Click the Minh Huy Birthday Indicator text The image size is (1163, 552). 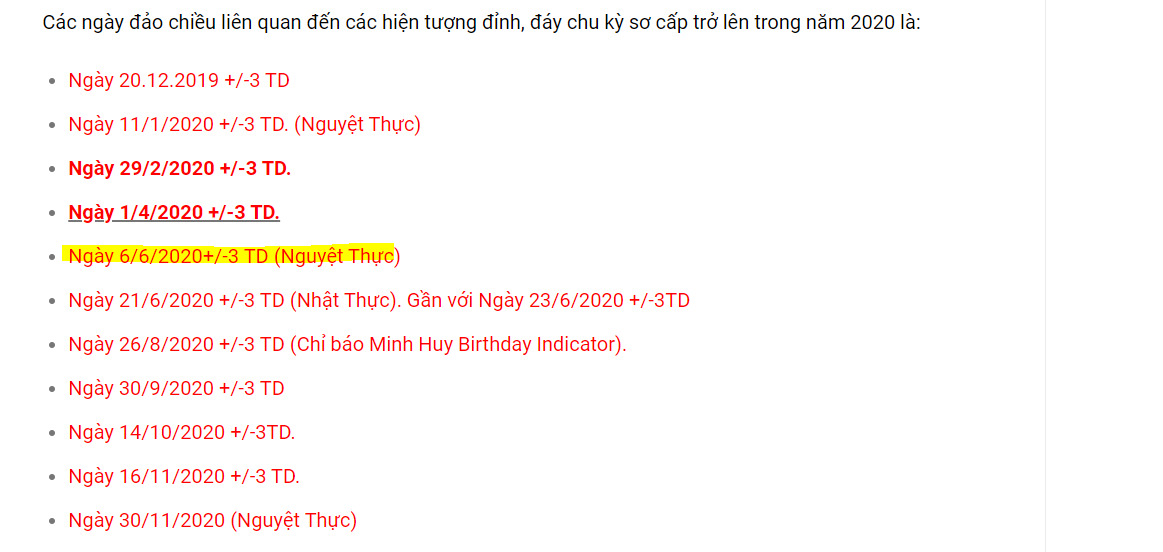pos(493,345)
